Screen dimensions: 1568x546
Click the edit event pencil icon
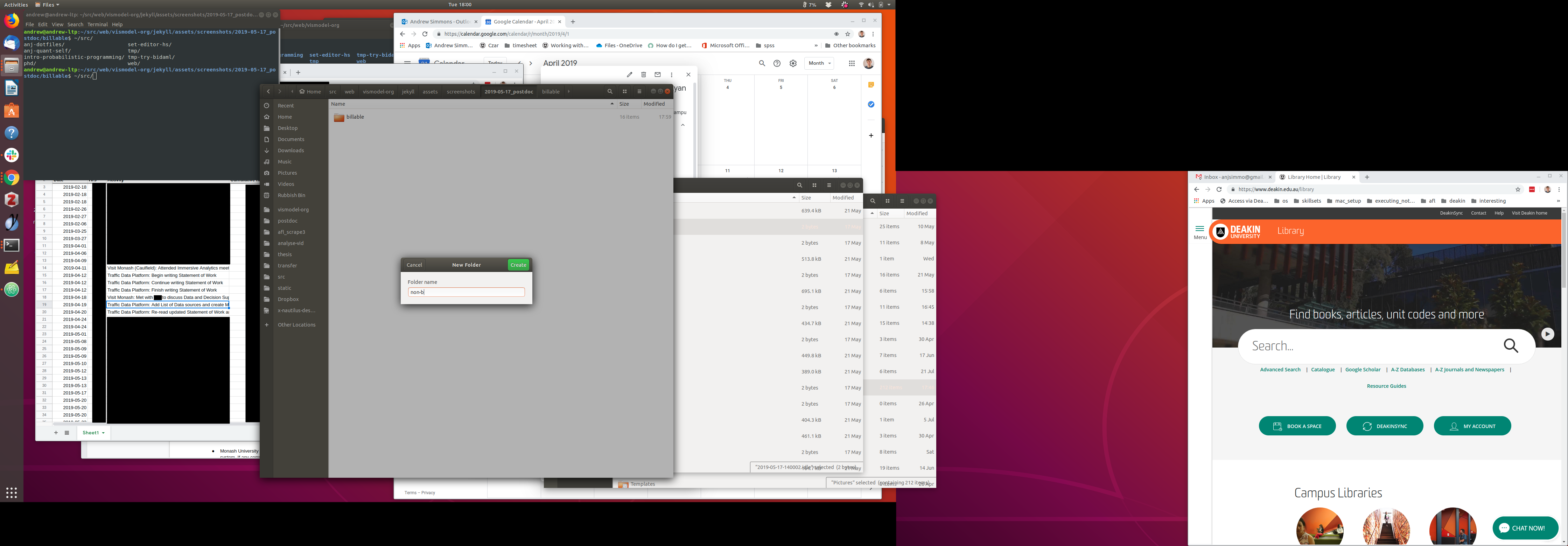(629, 74)
